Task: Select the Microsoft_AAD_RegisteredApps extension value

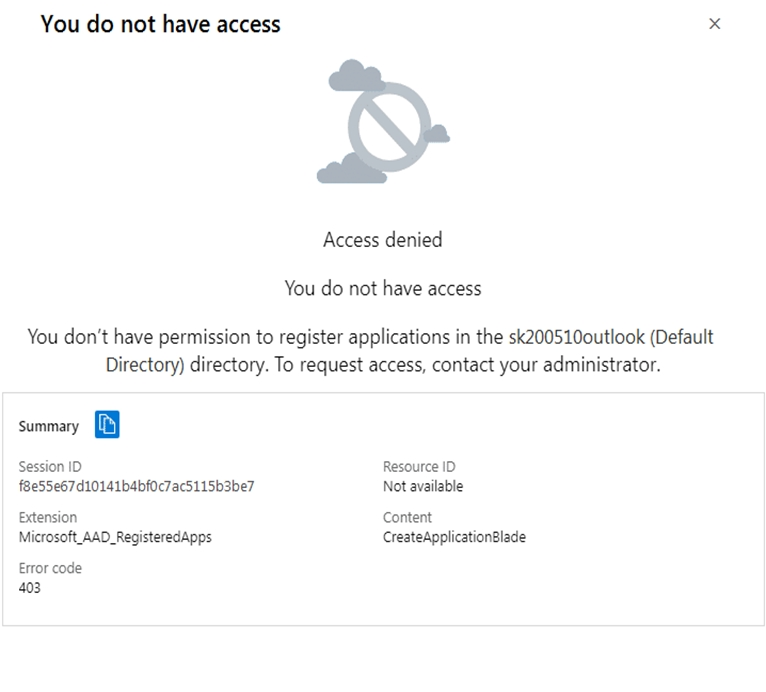Action: (x=115, y=537)
